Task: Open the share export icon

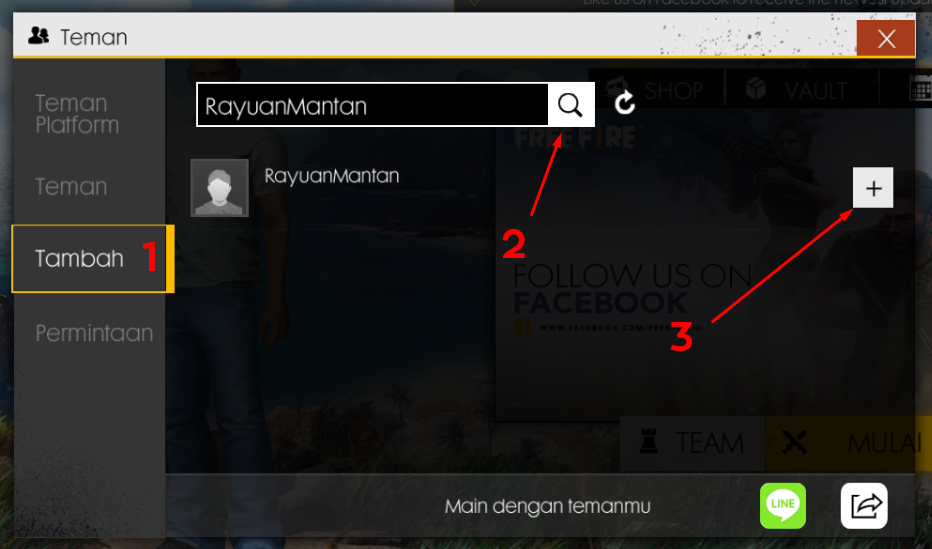Action: point(864,506)
